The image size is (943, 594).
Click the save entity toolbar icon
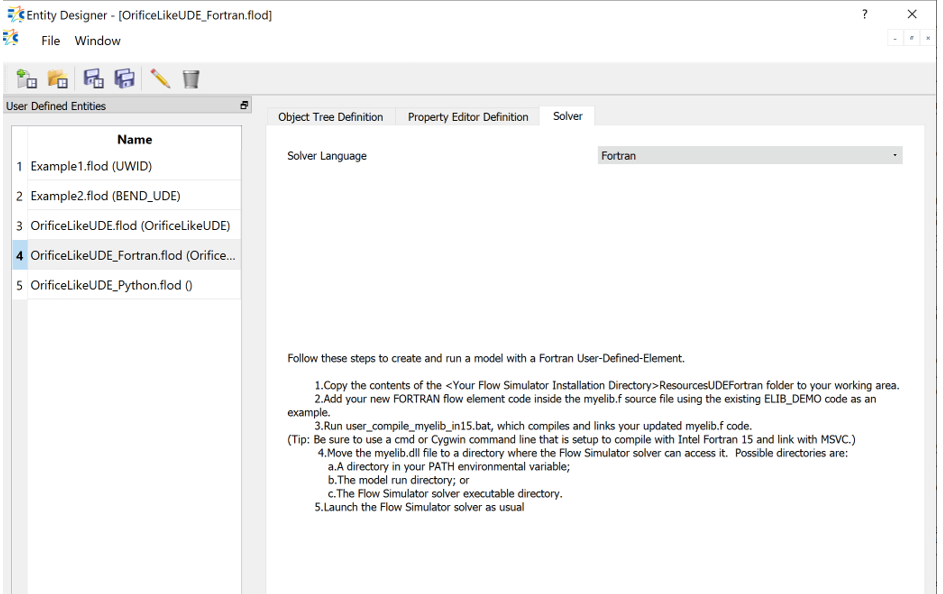[x=93, y=79]
